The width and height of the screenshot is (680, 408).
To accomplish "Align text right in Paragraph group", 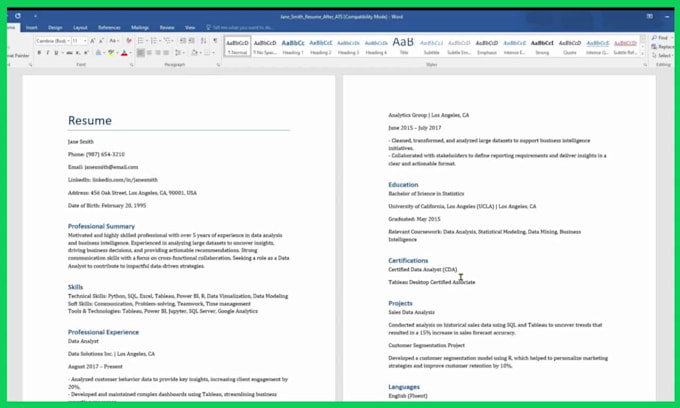I will [x=158, y=53].
